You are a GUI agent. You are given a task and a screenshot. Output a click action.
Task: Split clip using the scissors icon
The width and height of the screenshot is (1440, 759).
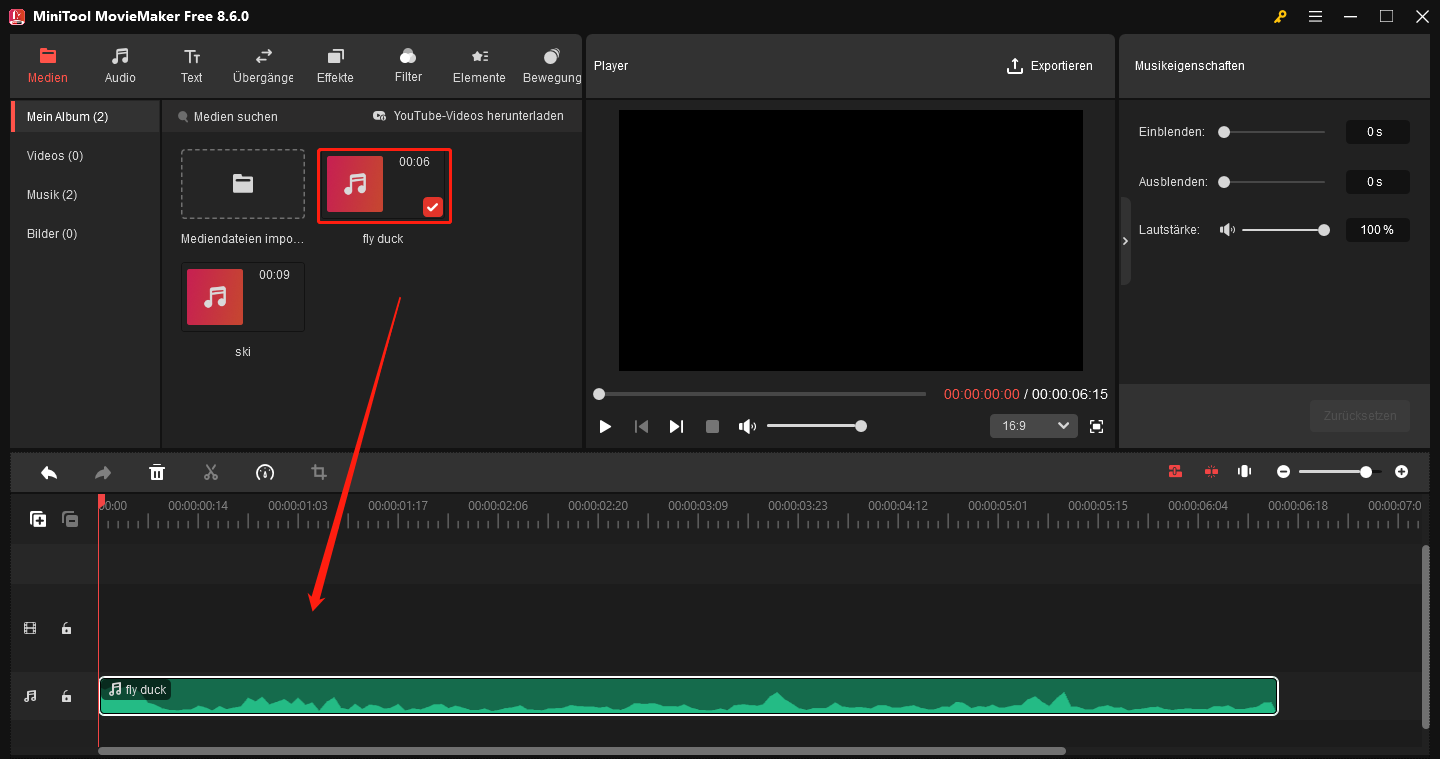(x=211, y=472)
